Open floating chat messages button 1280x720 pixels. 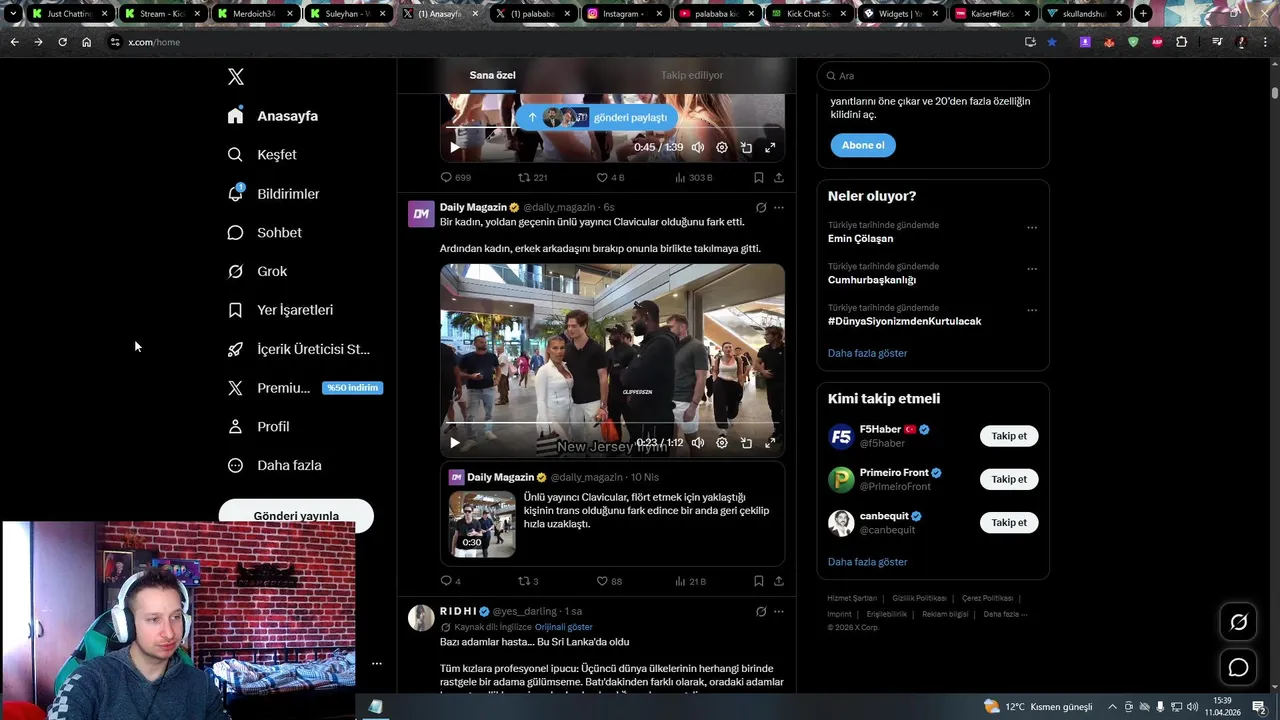coord(1238,667)
